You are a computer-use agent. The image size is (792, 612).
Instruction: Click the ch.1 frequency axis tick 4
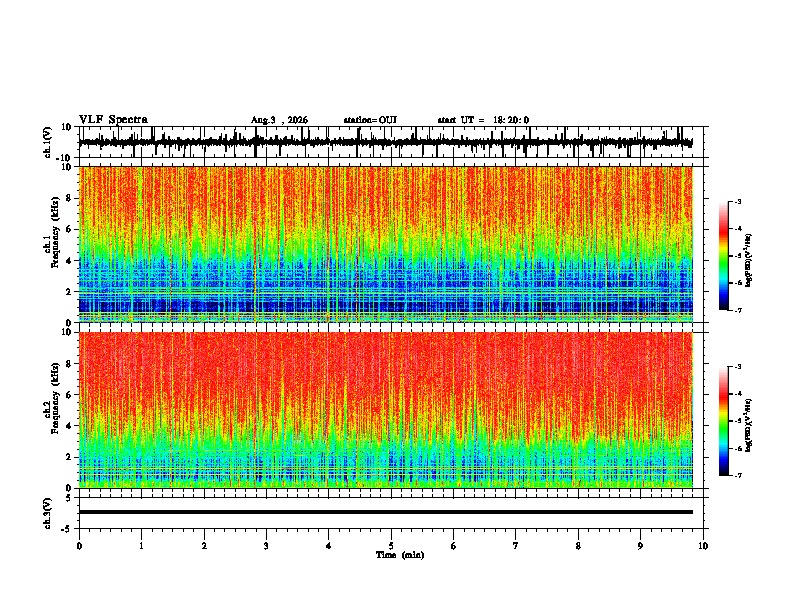point(69,261)
